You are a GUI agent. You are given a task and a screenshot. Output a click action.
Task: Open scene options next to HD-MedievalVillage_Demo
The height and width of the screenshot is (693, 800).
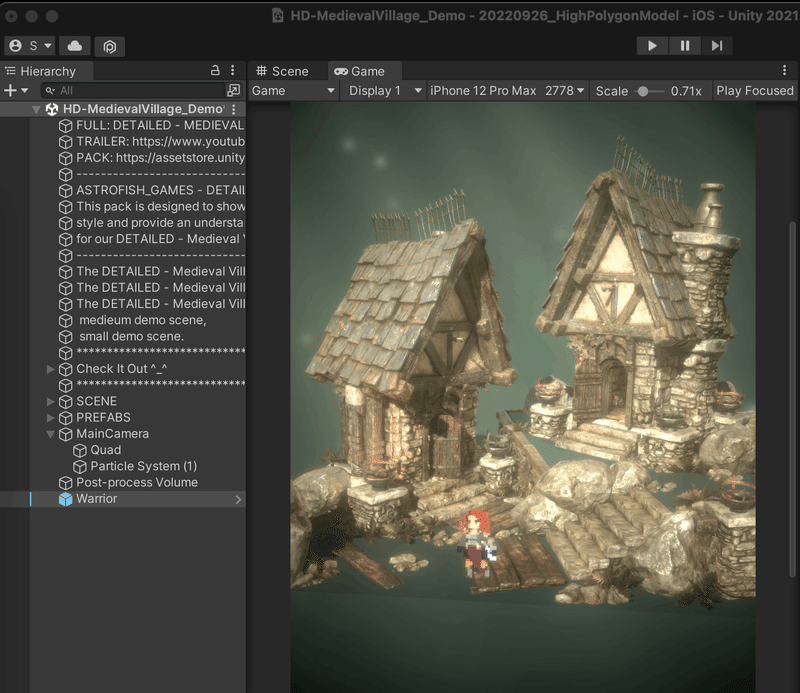click(234, 109)
